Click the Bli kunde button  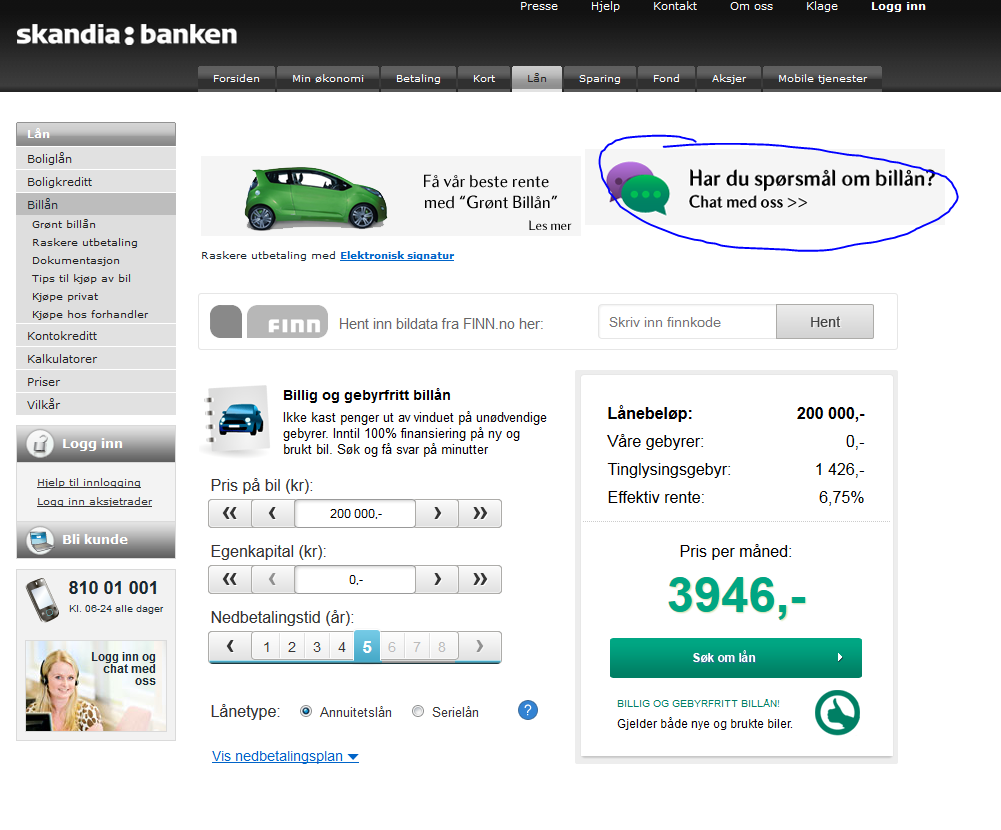coord(96,540)
